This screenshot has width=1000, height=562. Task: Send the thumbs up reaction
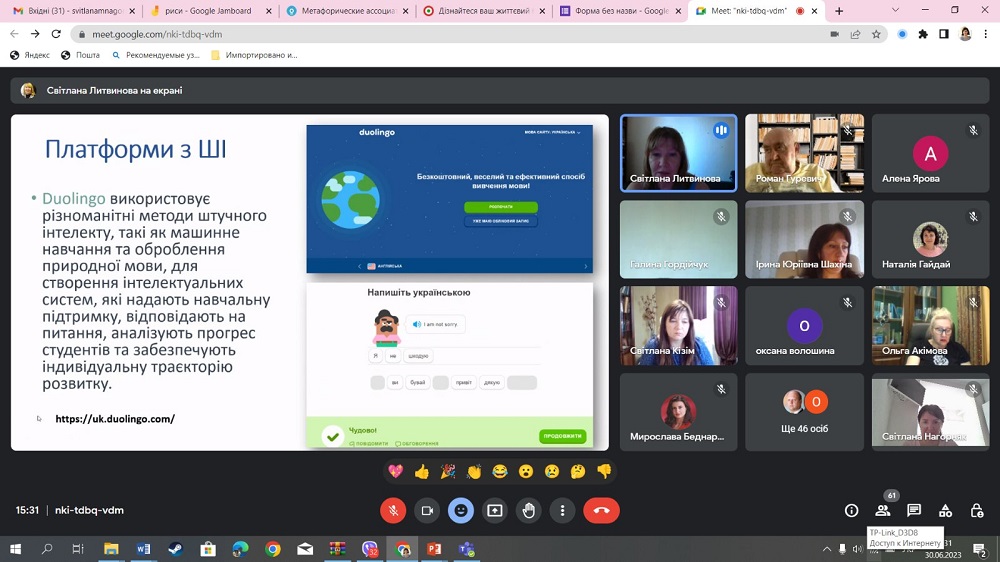click(x=422, y=471)
